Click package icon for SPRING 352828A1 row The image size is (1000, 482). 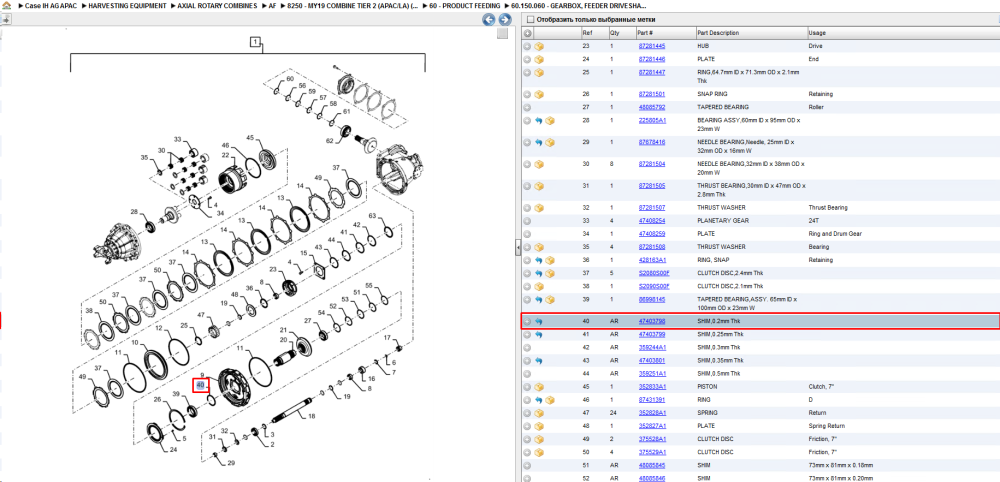tap(539, 413)
